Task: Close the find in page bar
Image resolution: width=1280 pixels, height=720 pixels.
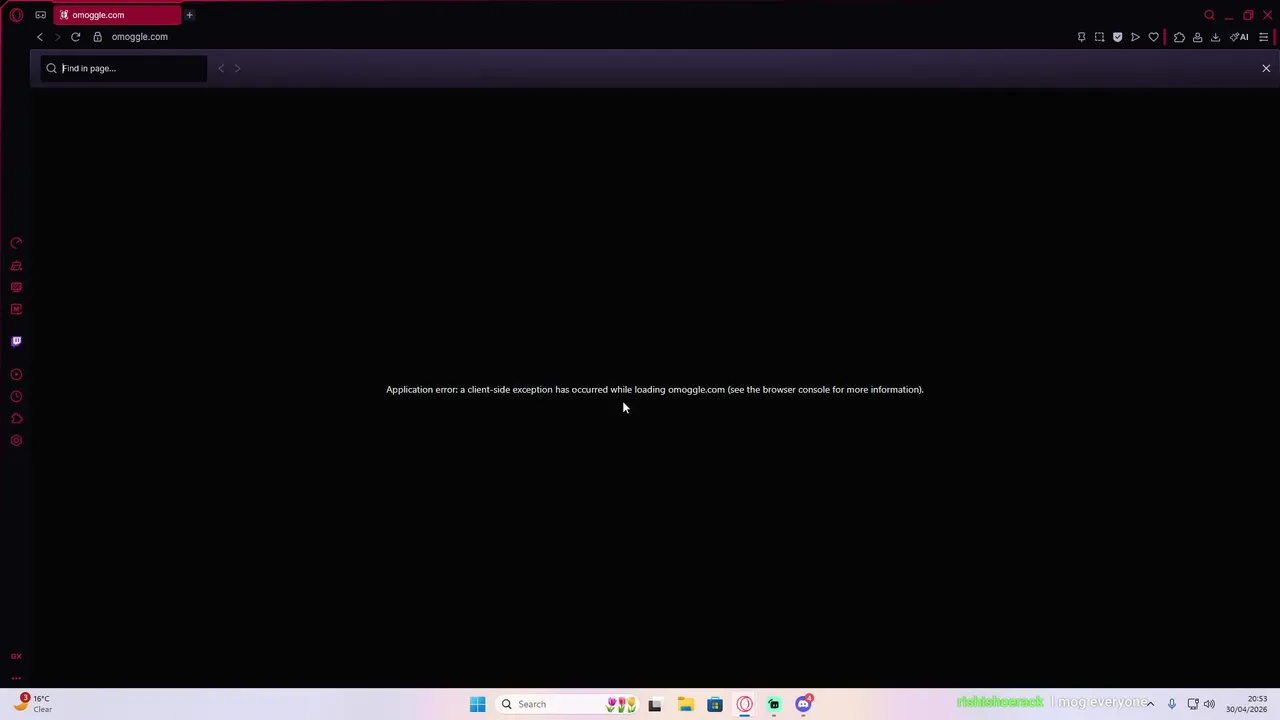Action: [x=1266, y=68]
